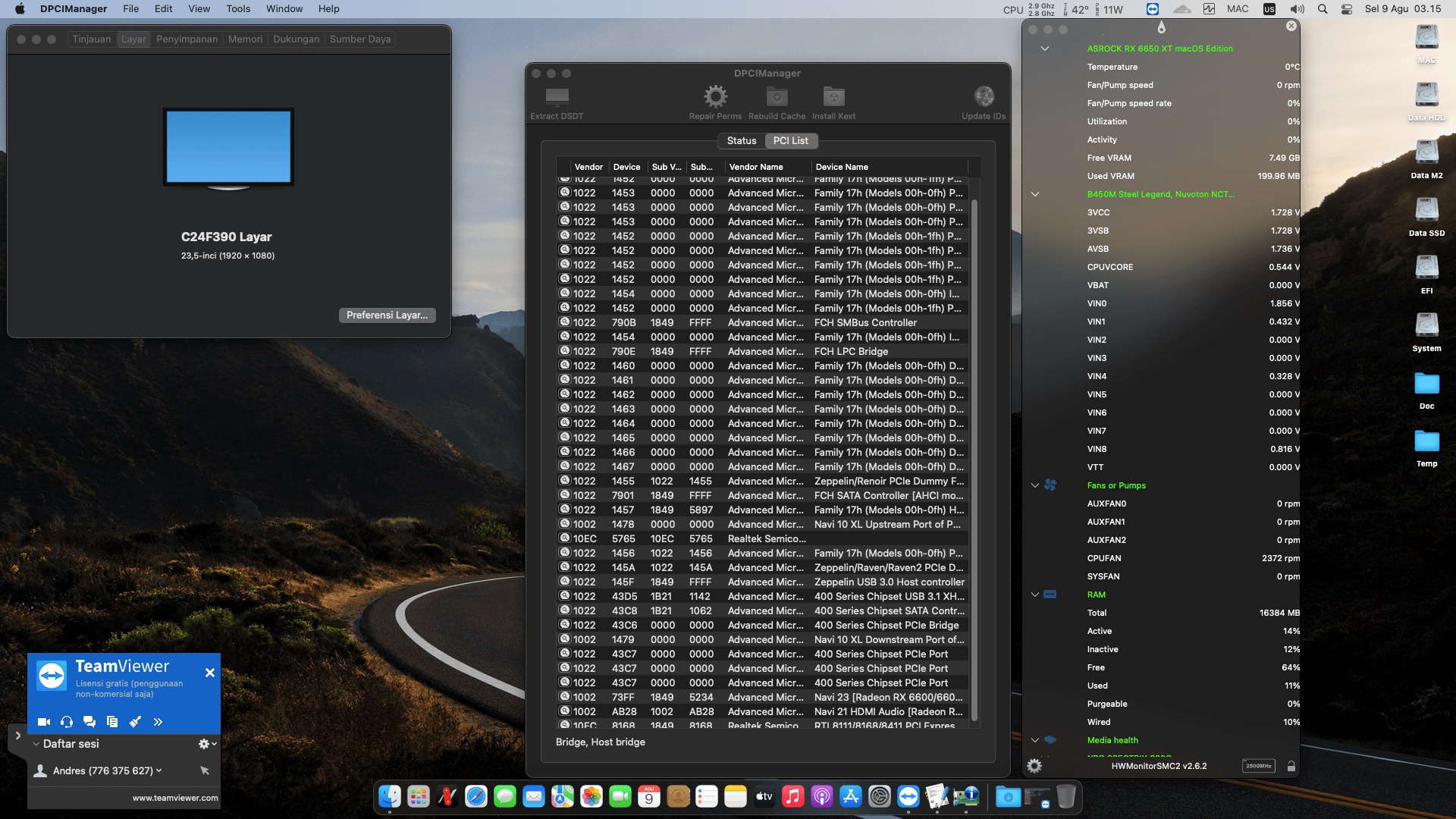Collapse the Daftar sesi session list
This screenshot has height=819, width=1456.
(x=36, y=744)
